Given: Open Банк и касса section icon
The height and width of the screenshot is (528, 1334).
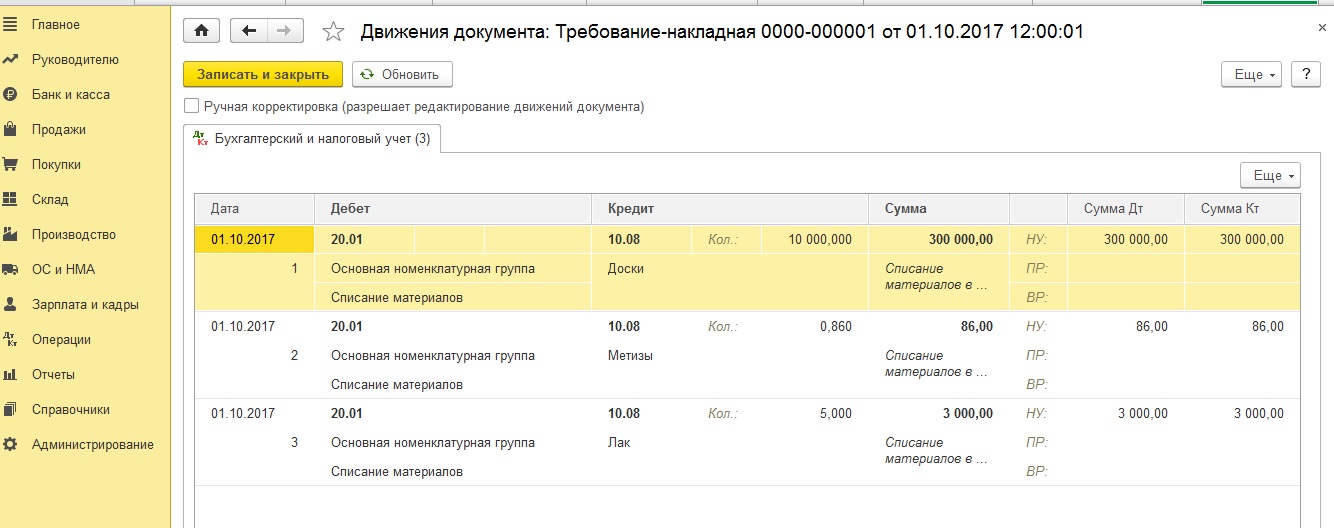Looking at the screenshot, I should 11,94.
